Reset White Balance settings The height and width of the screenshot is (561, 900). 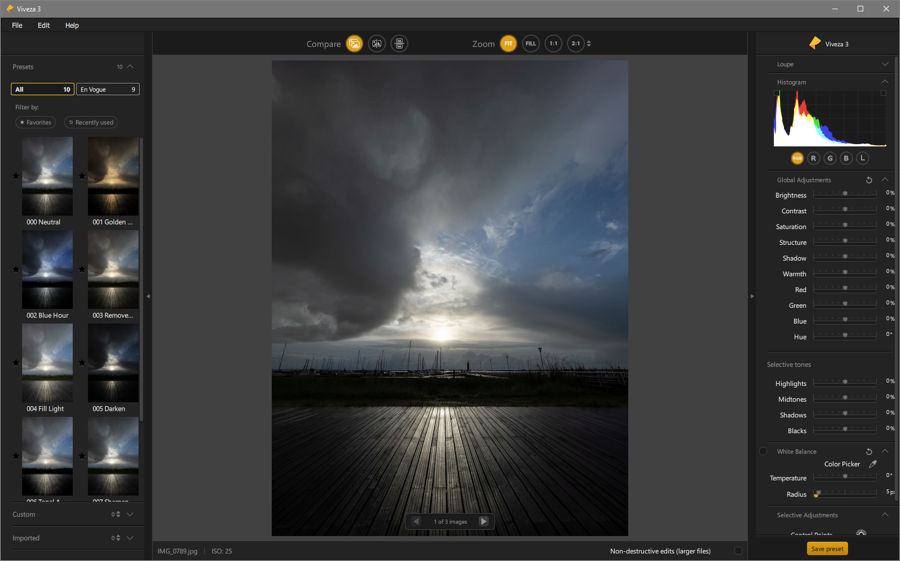point(869,452)
